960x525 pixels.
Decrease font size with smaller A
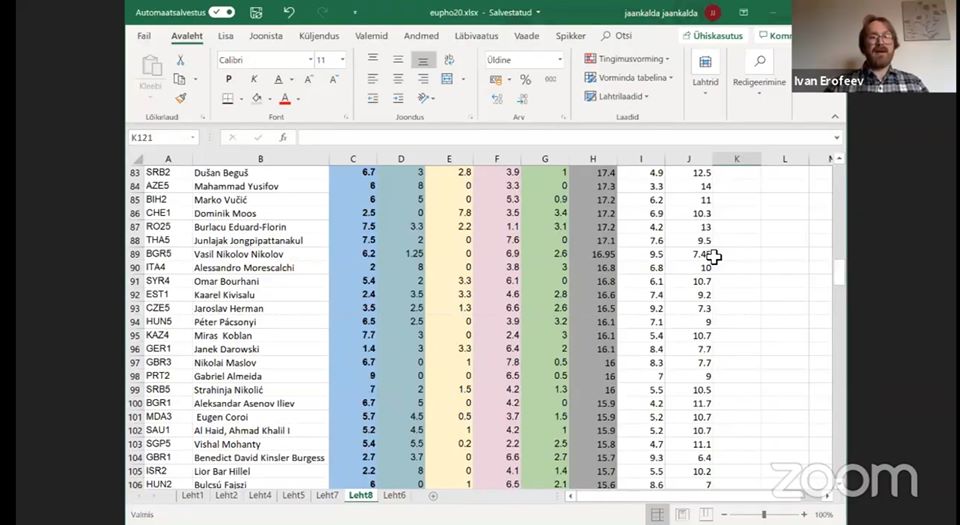coord(334,79)
